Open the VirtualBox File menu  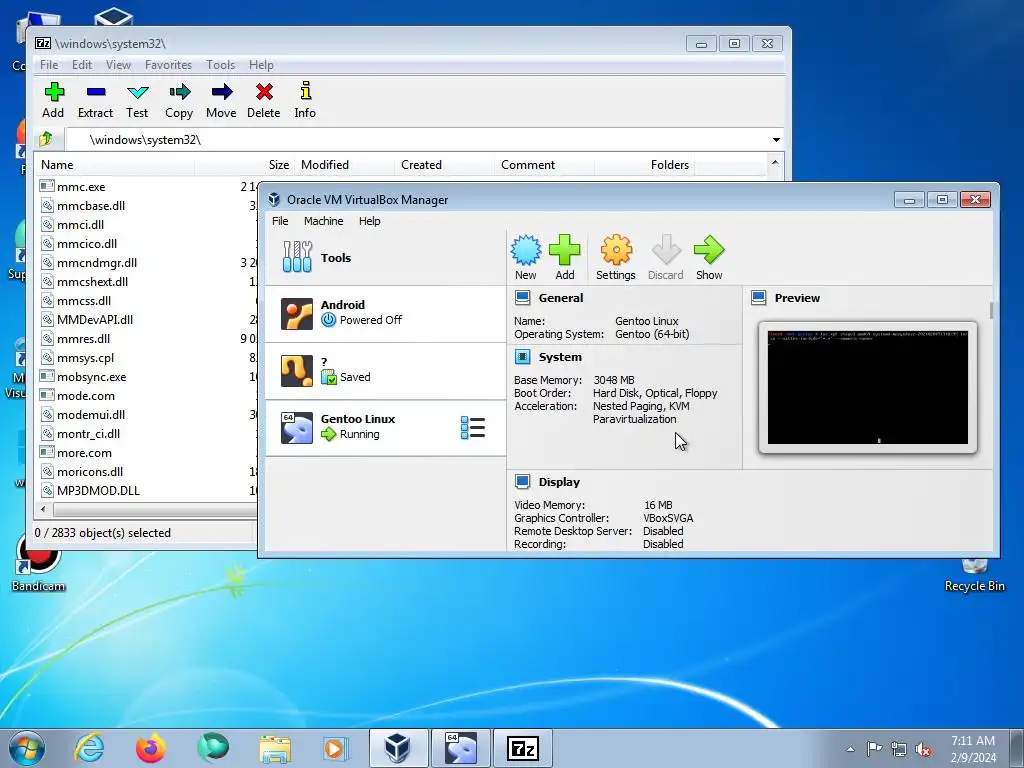click(280, 221)
